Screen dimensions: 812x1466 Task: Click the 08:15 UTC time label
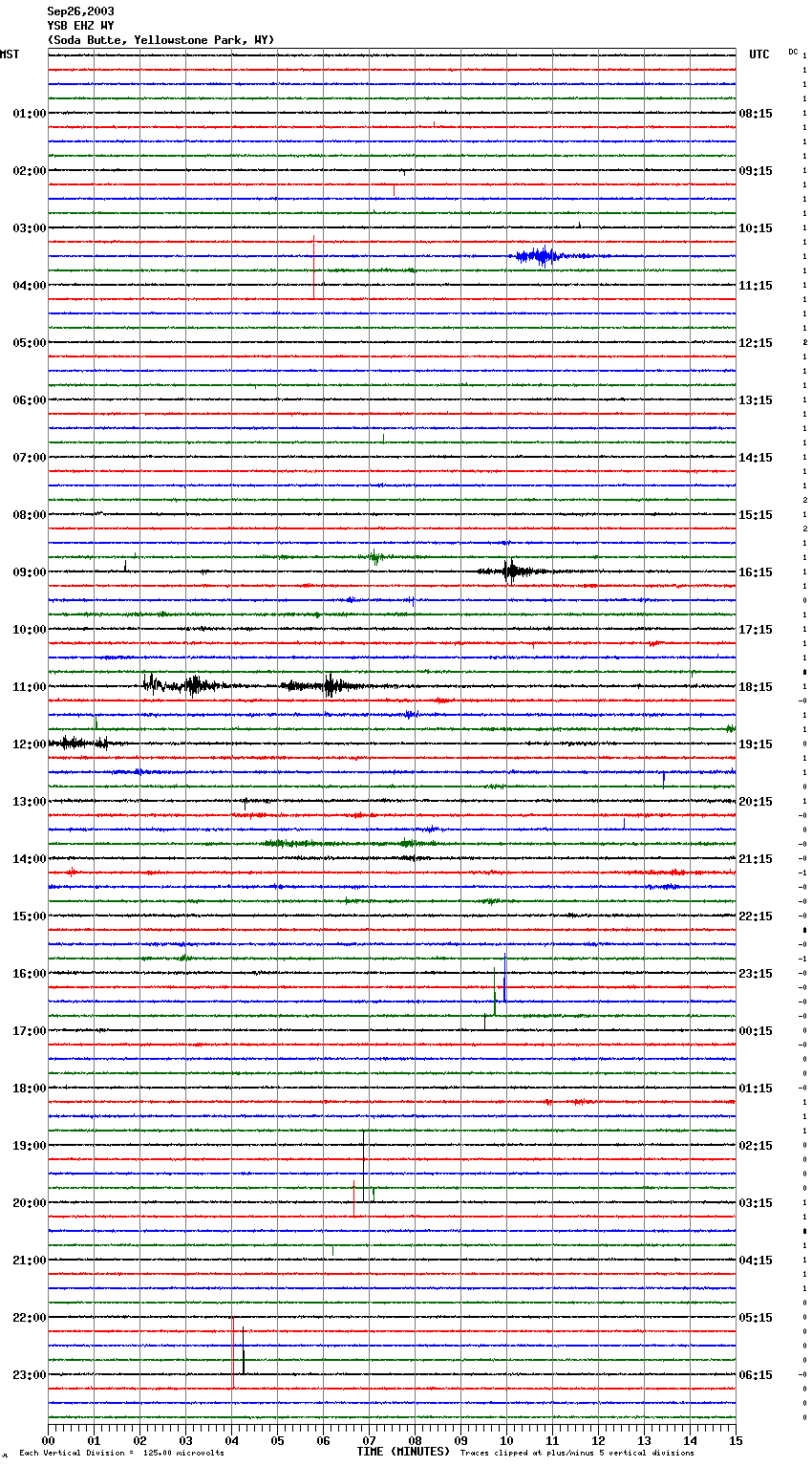(756, 114)
